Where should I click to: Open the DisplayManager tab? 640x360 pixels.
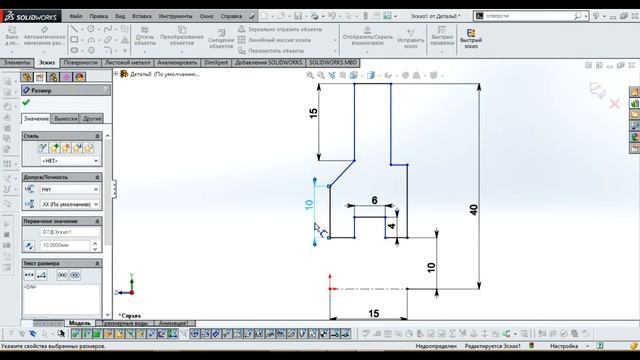[80, 77]
